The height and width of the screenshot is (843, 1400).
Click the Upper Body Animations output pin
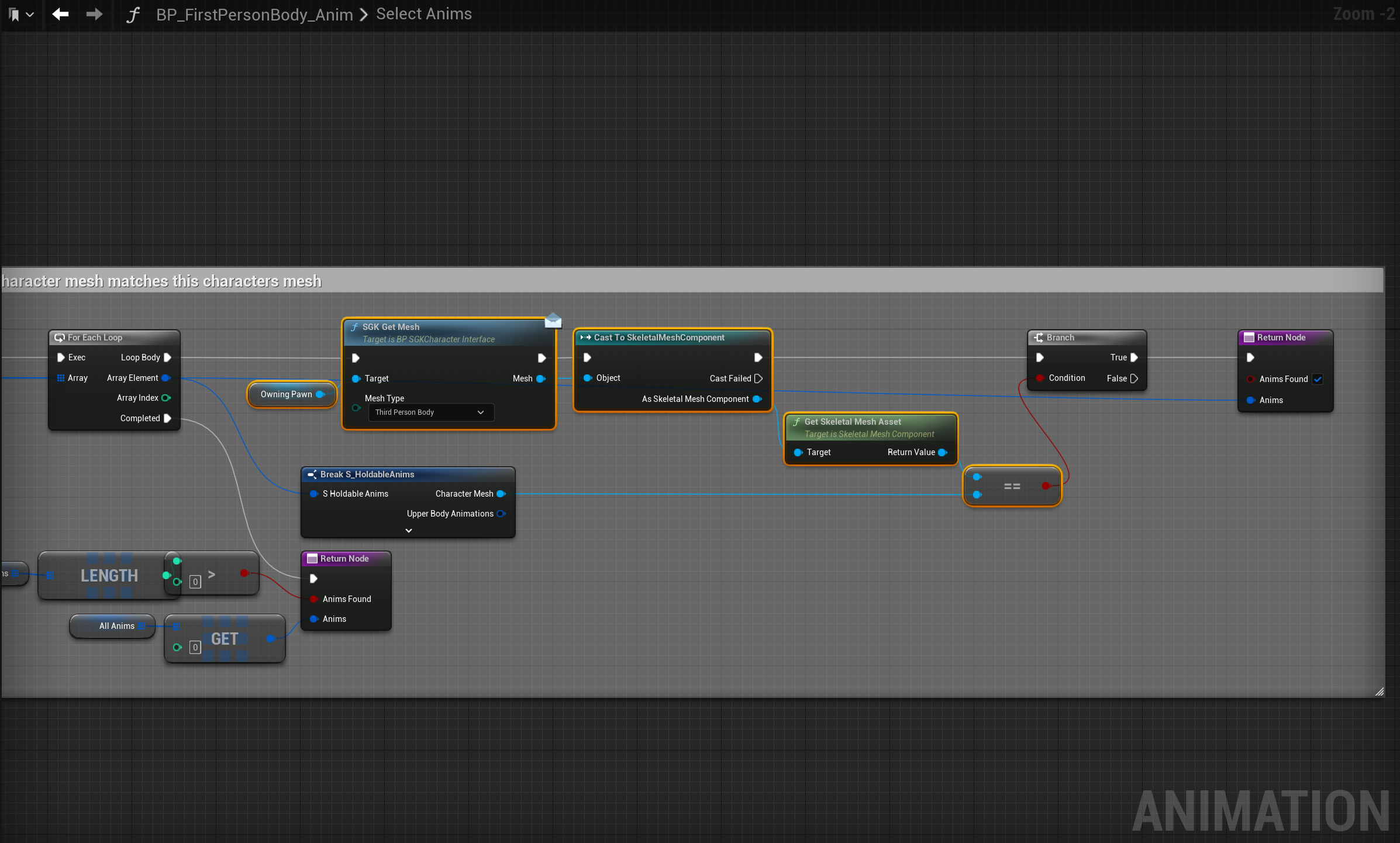point(501,514)
